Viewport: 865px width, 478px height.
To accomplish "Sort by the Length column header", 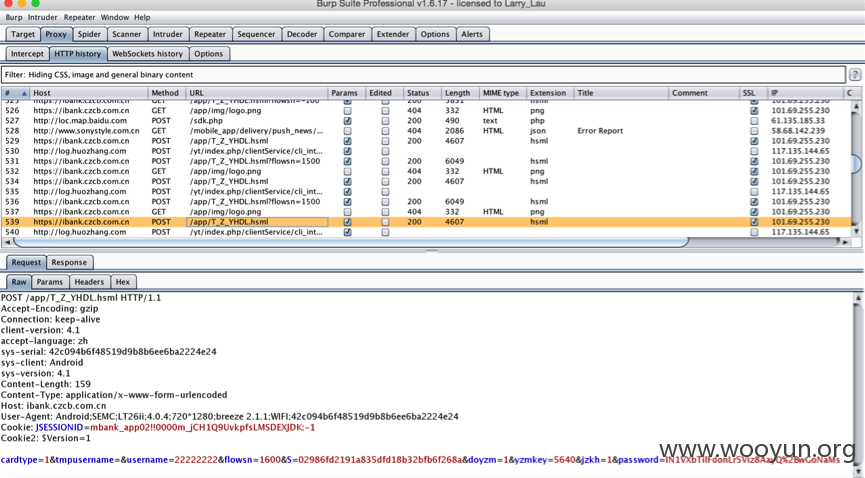I will point(460,93).
